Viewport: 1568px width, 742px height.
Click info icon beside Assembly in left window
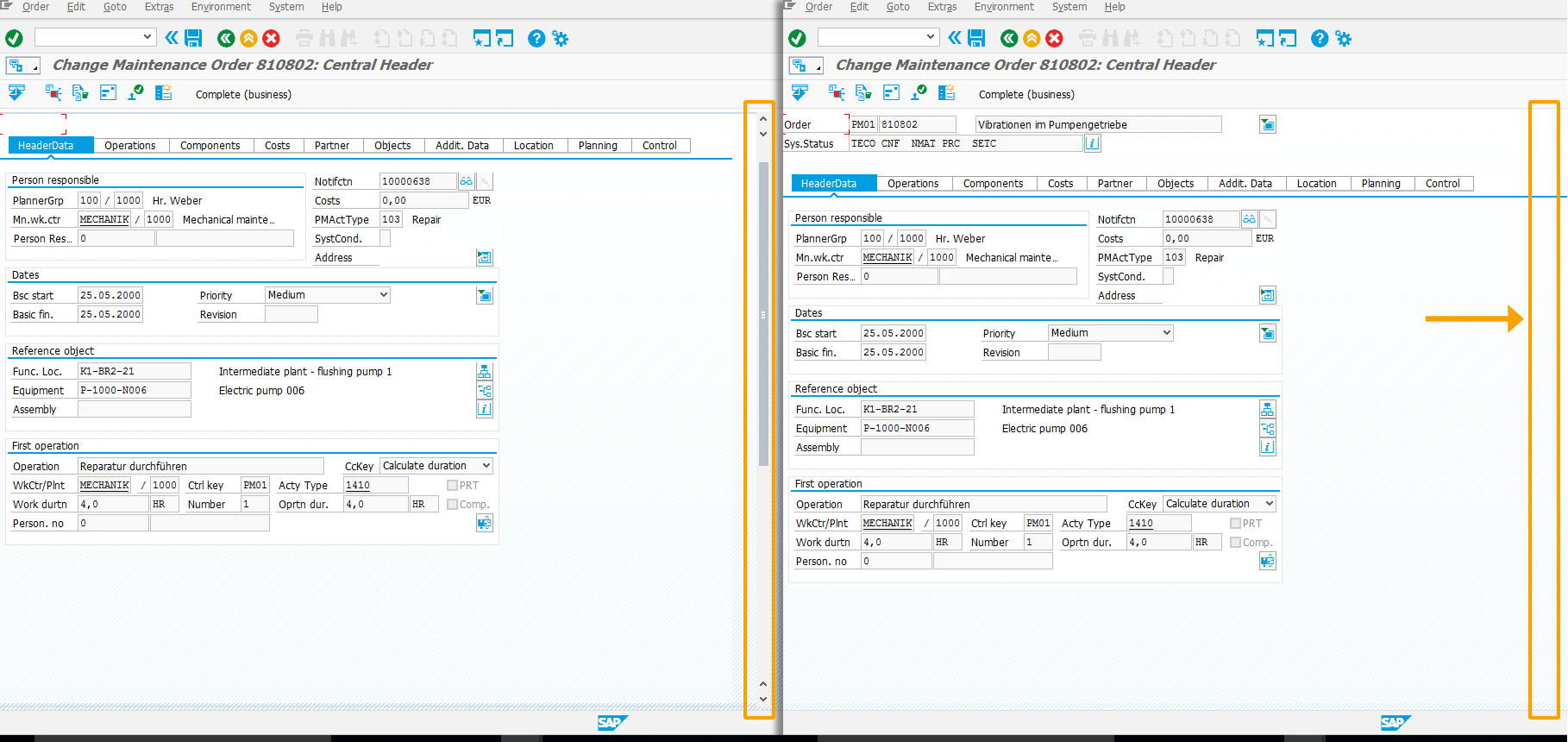pos(485,409)
